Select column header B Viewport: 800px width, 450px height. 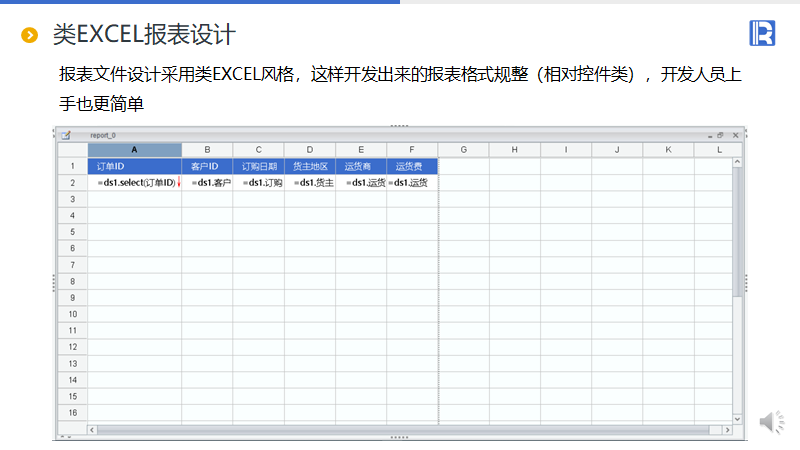pos(207,150)
